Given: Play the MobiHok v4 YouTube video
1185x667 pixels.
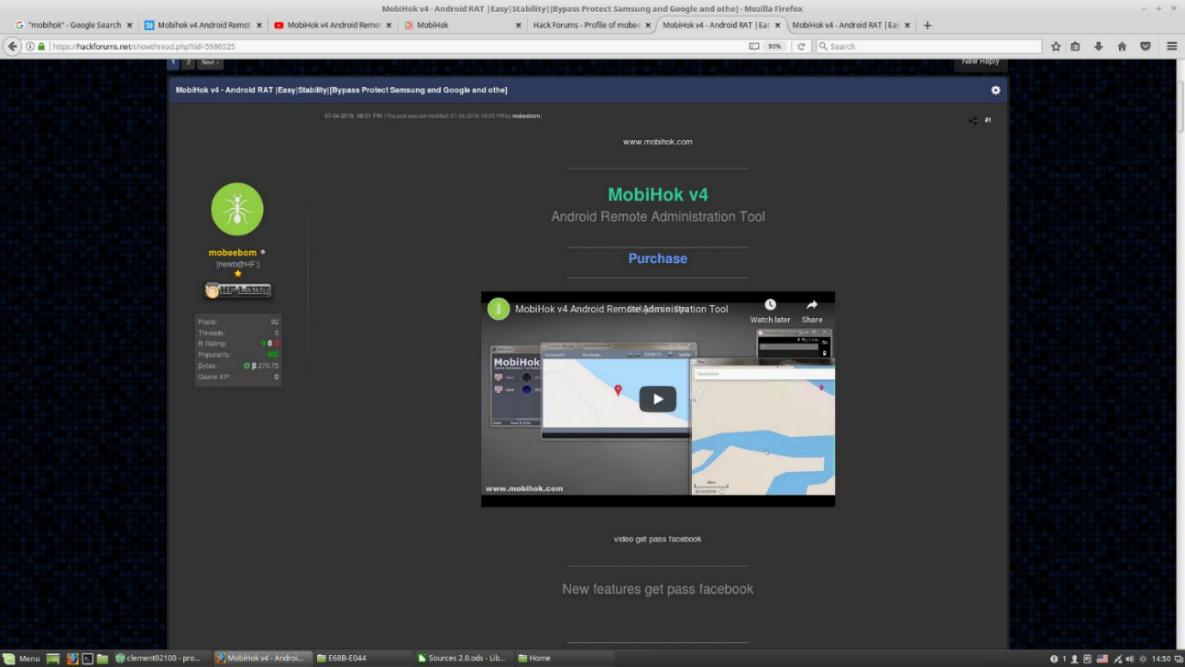Looking at the screenshot, I should 657,398.
